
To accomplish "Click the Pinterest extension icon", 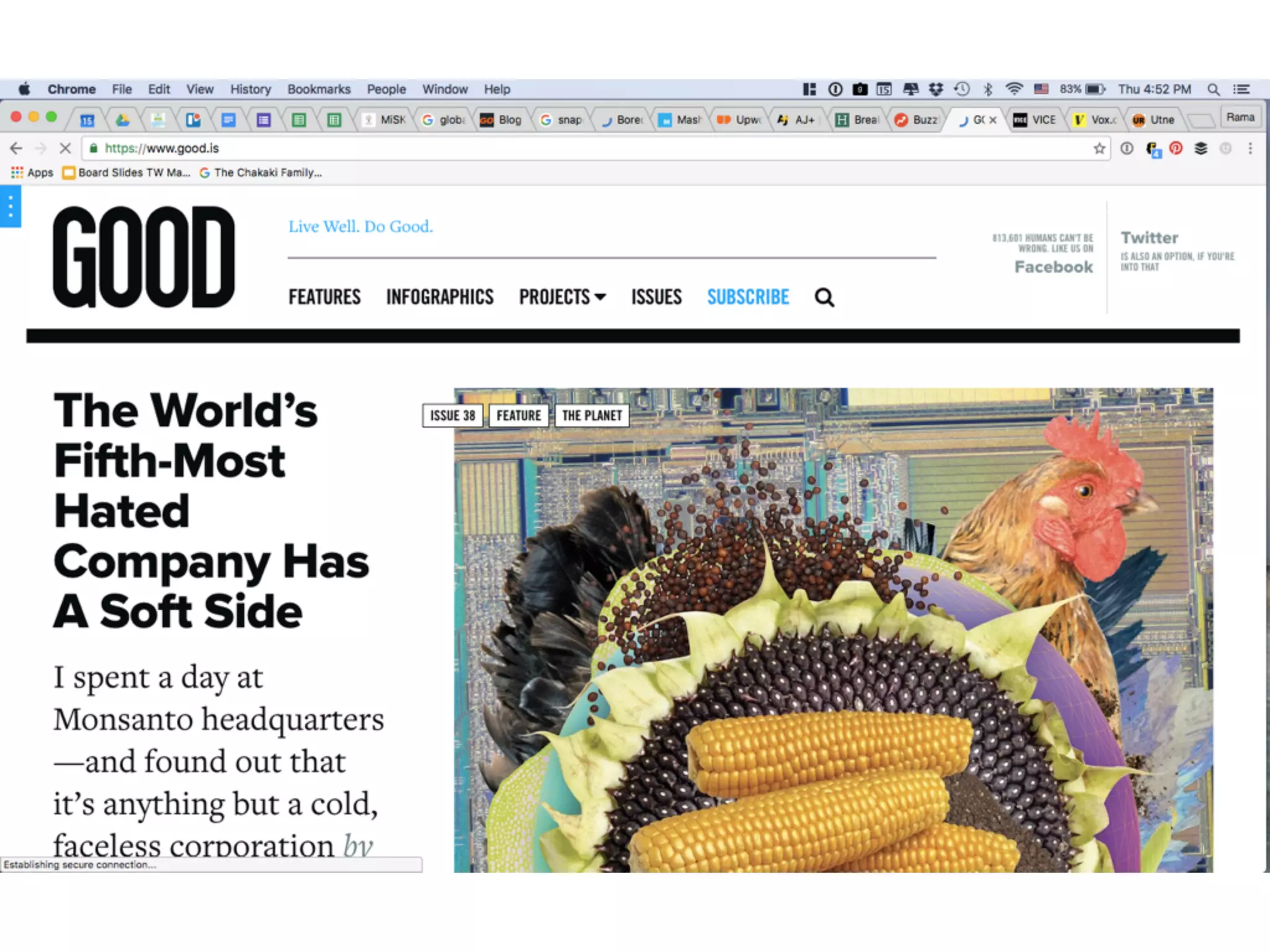I will [1176, 148].
